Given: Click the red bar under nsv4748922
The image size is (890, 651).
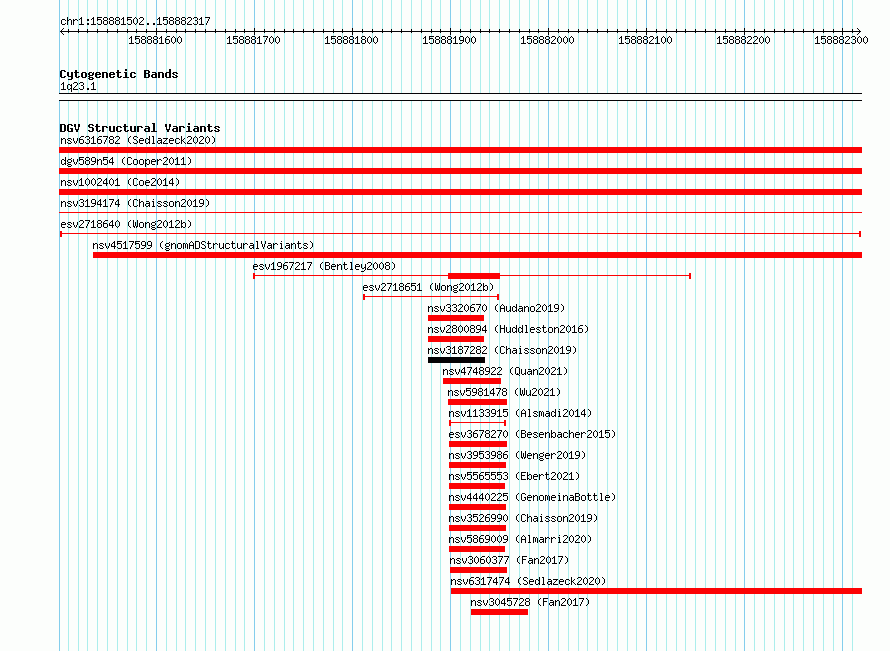Looking at the screenshot, I should pyautogui.click(x=472, y=381).
